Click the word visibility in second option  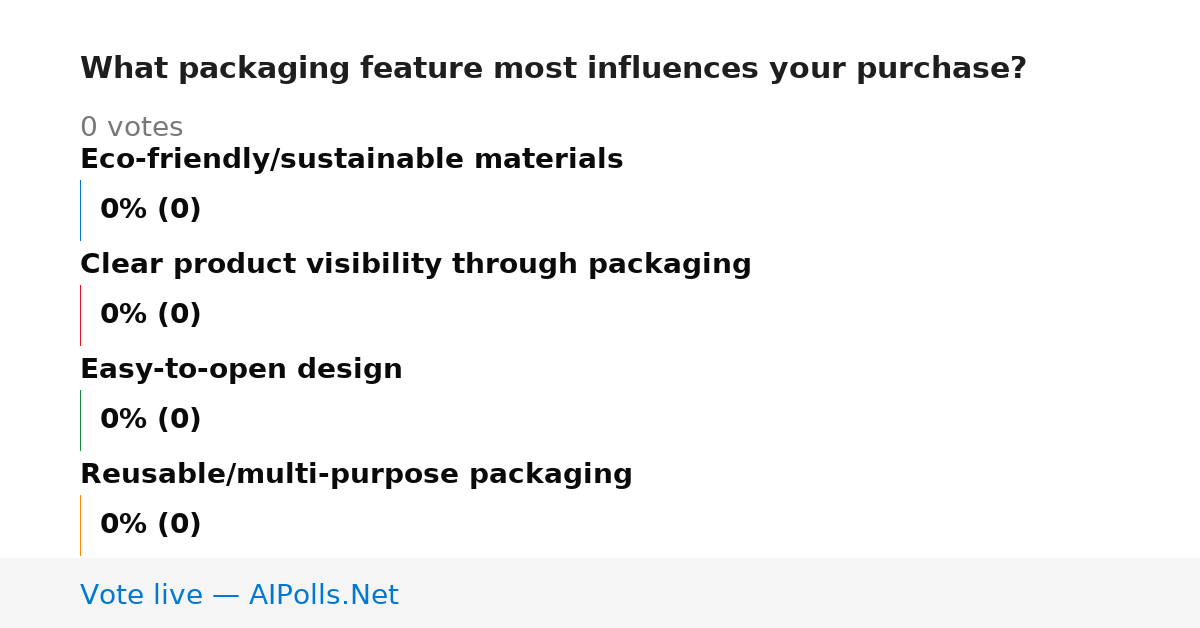pos(374,265)
